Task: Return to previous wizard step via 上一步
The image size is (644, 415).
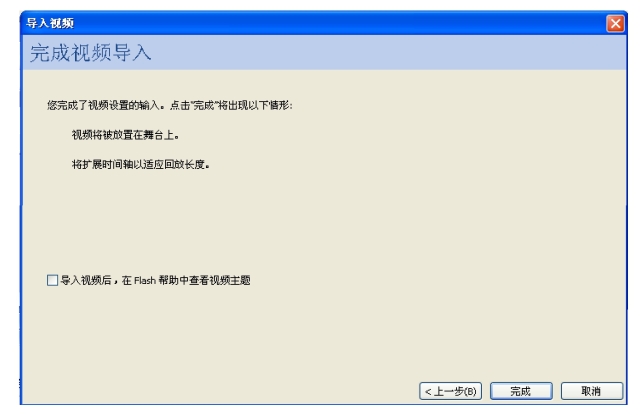Action: (x=450, y=391)
